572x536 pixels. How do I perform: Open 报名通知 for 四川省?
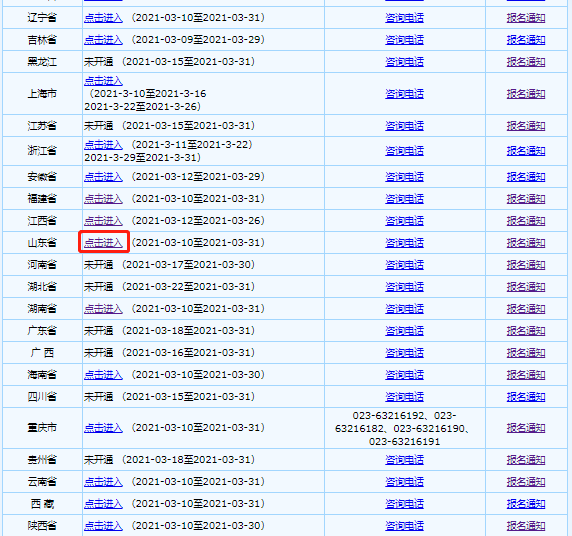pos(526,397)
